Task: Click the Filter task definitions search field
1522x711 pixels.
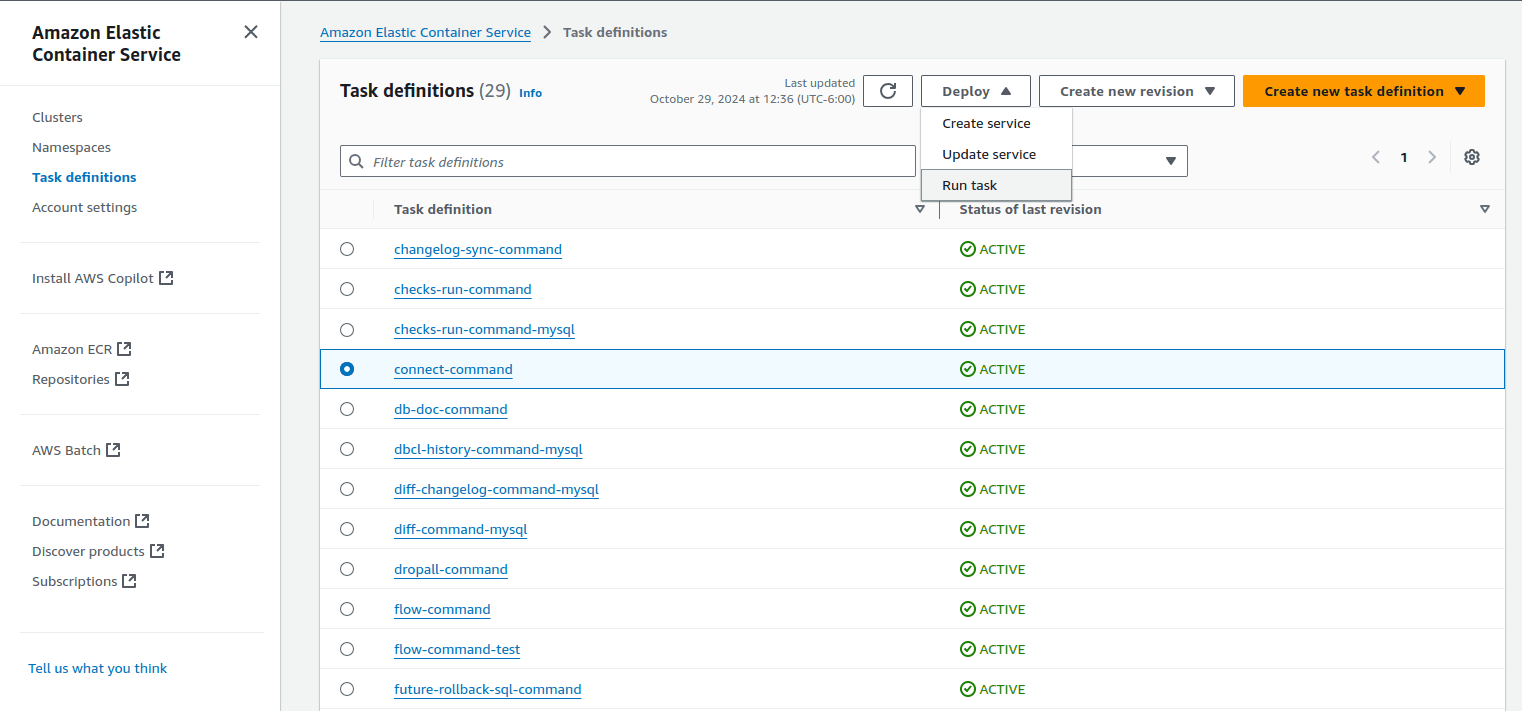Action: click(x=640, y=161)
